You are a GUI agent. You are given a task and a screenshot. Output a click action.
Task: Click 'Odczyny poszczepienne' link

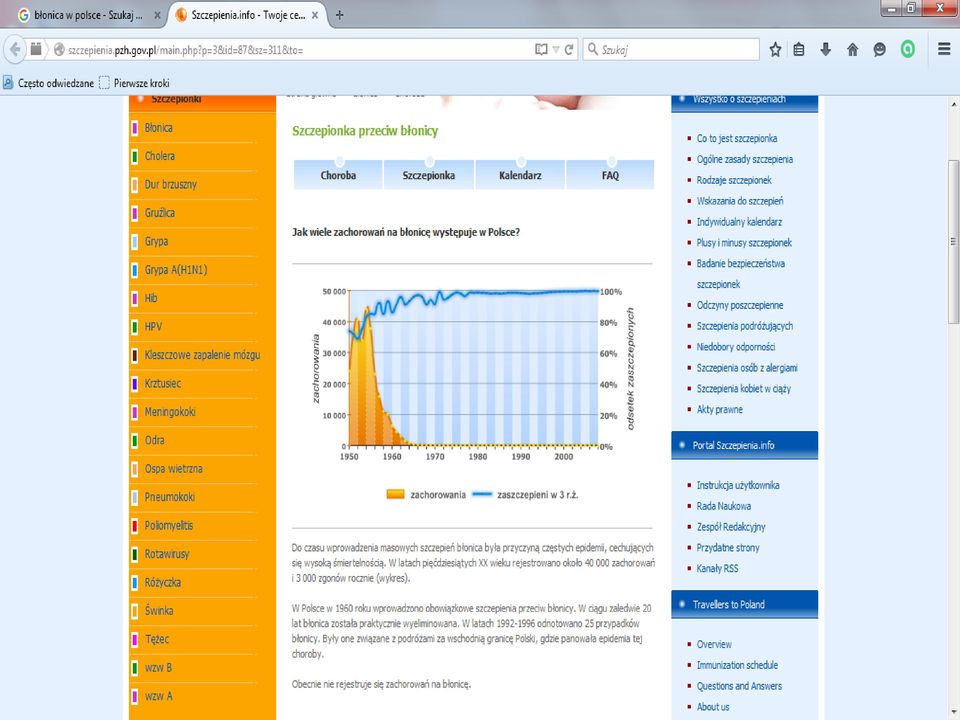click(x=740, y=305)
